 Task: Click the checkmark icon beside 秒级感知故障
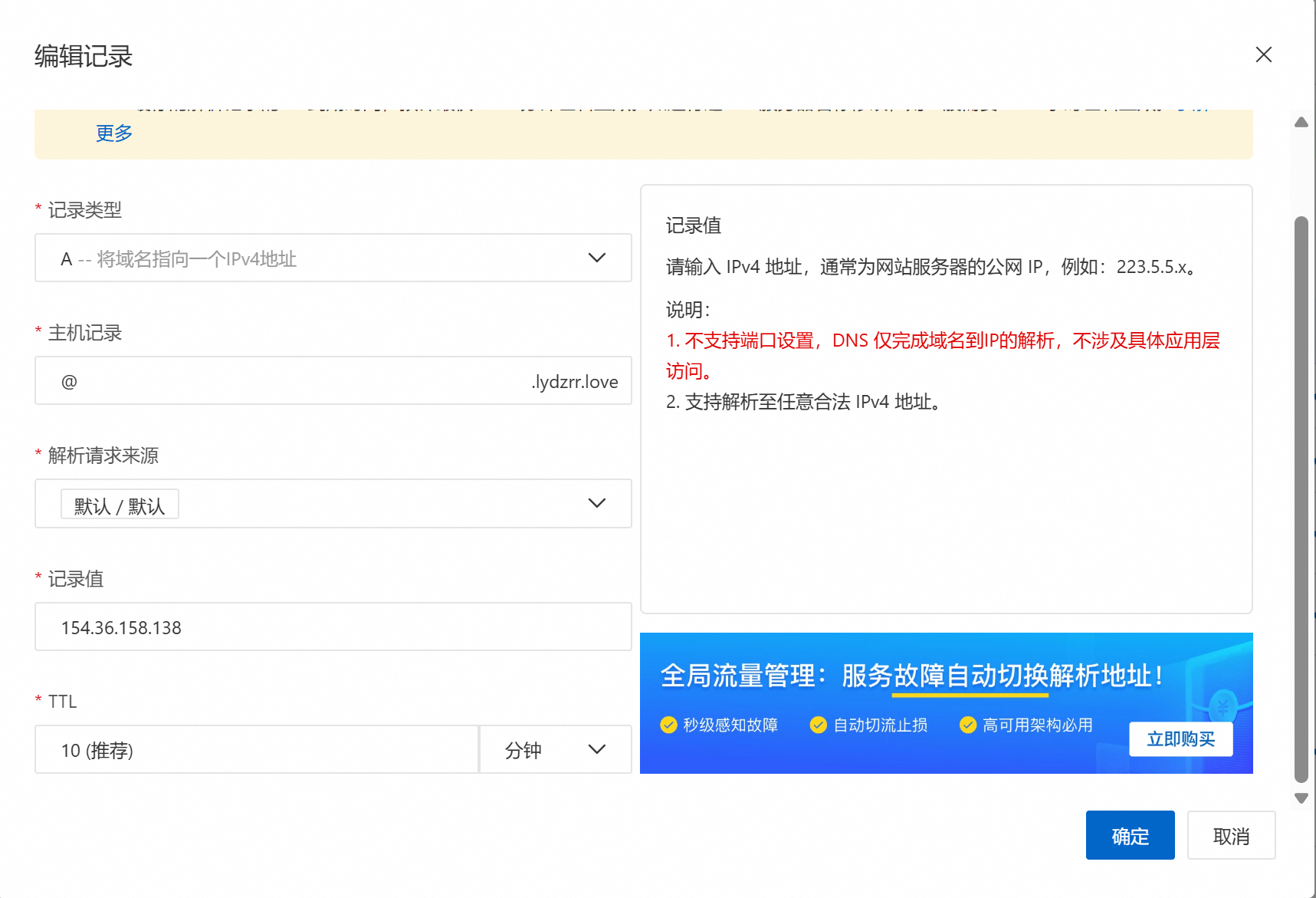[668, 725]
